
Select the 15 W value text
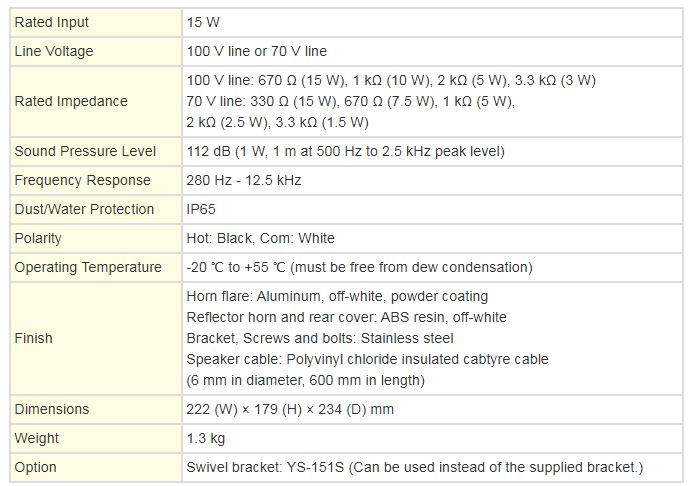pyautogui.click(x=204, y=22)
